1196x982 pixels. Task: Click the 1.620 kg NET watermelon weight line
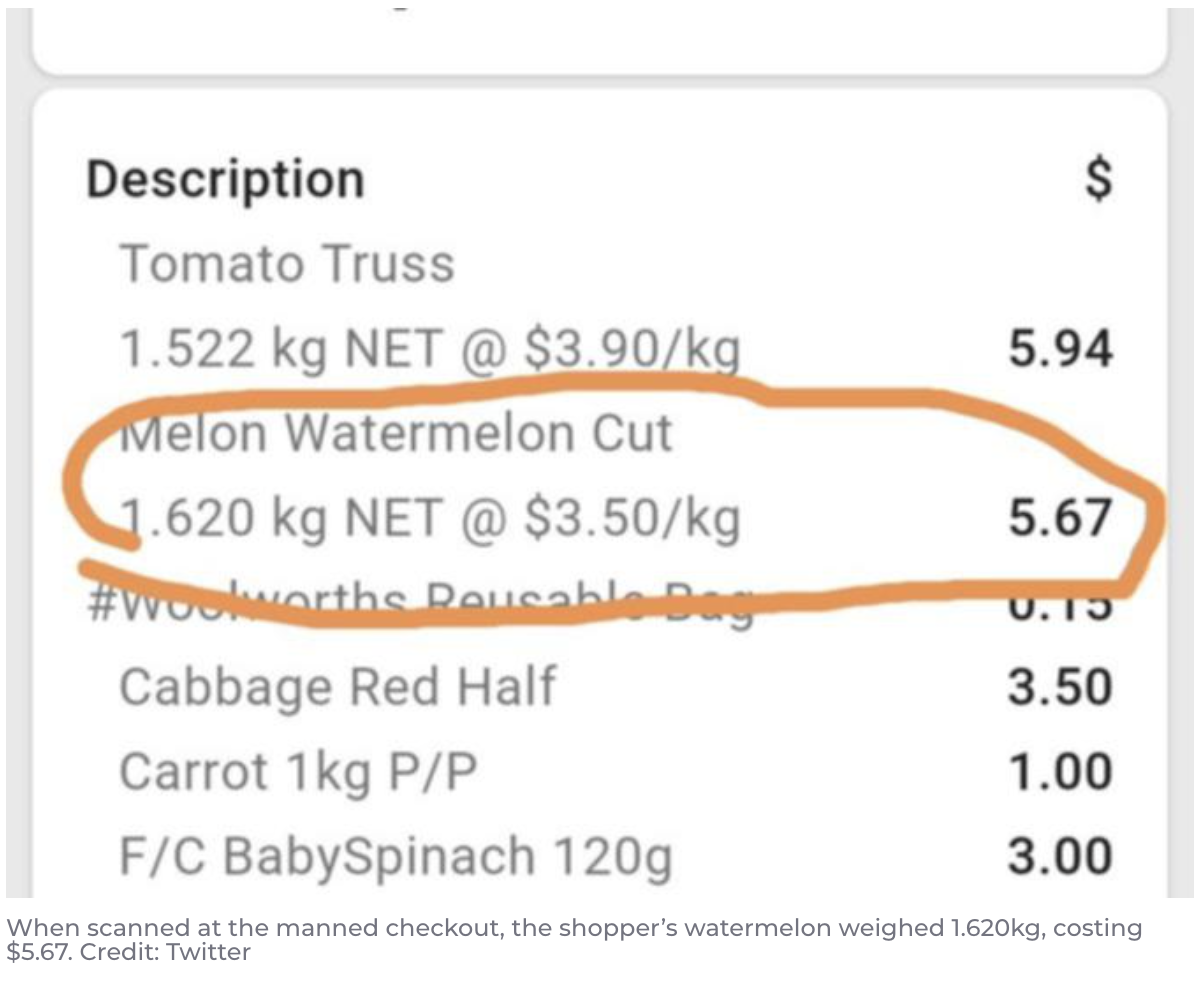coord(430,518)
